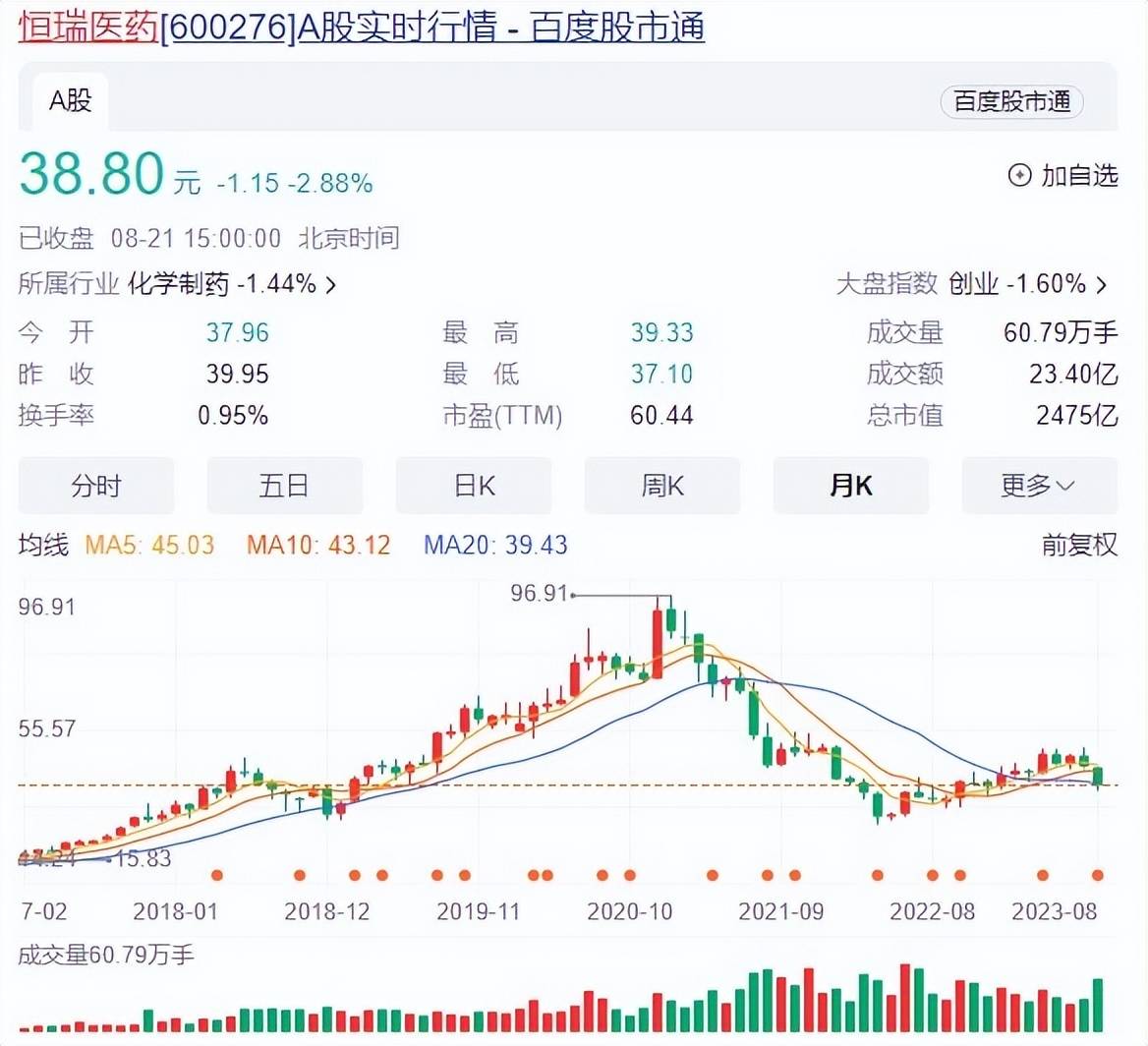This screenshot has width=1148, height=1046.
Task: Click the 2018-12 date axis label
Action: click(x=327, y=912)
